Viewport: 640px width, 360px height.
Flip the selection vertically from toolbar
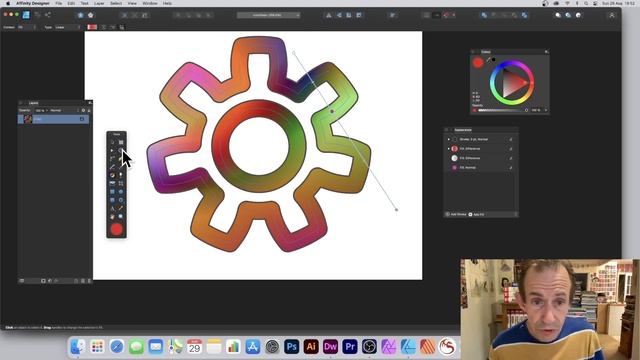pos(339,15)
